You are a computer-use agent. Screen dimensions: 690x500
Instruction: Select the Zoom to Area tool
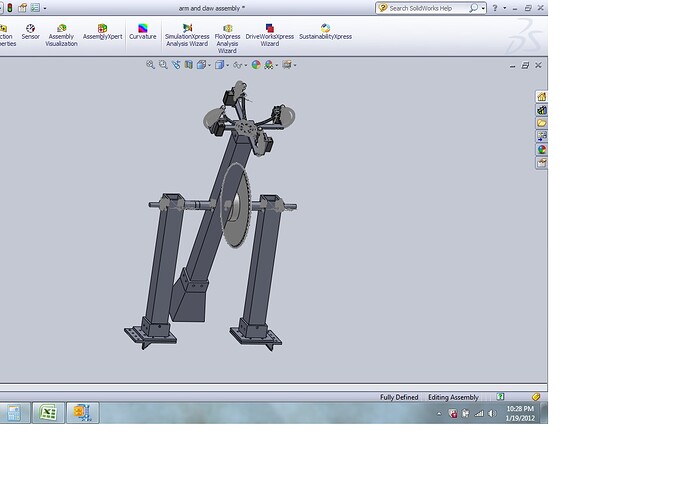[x=163, y=65]
